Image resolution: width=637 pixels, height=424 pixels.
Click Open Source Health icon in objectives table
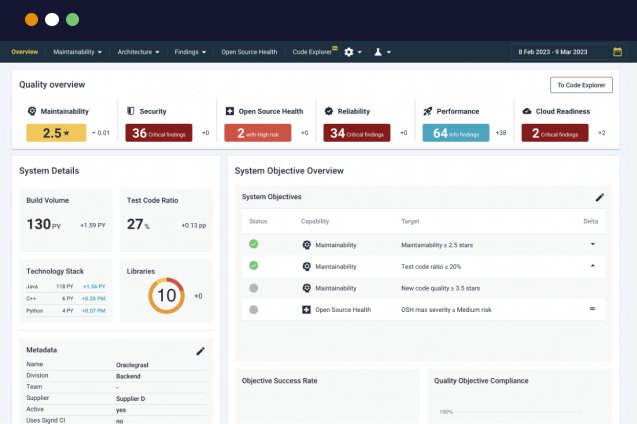coord(306,310)
